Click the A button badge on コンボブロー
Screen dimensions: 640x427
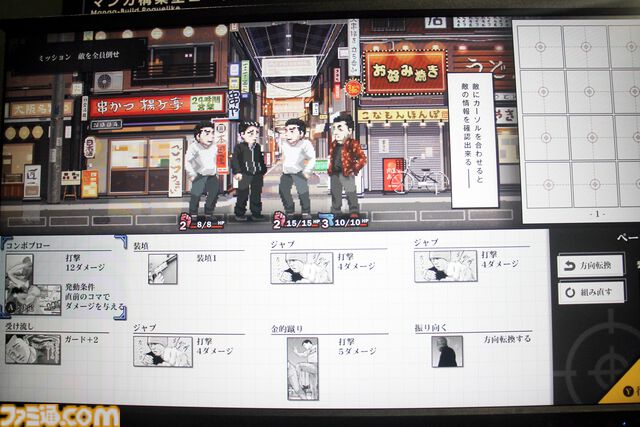click(x=12, y=309)
